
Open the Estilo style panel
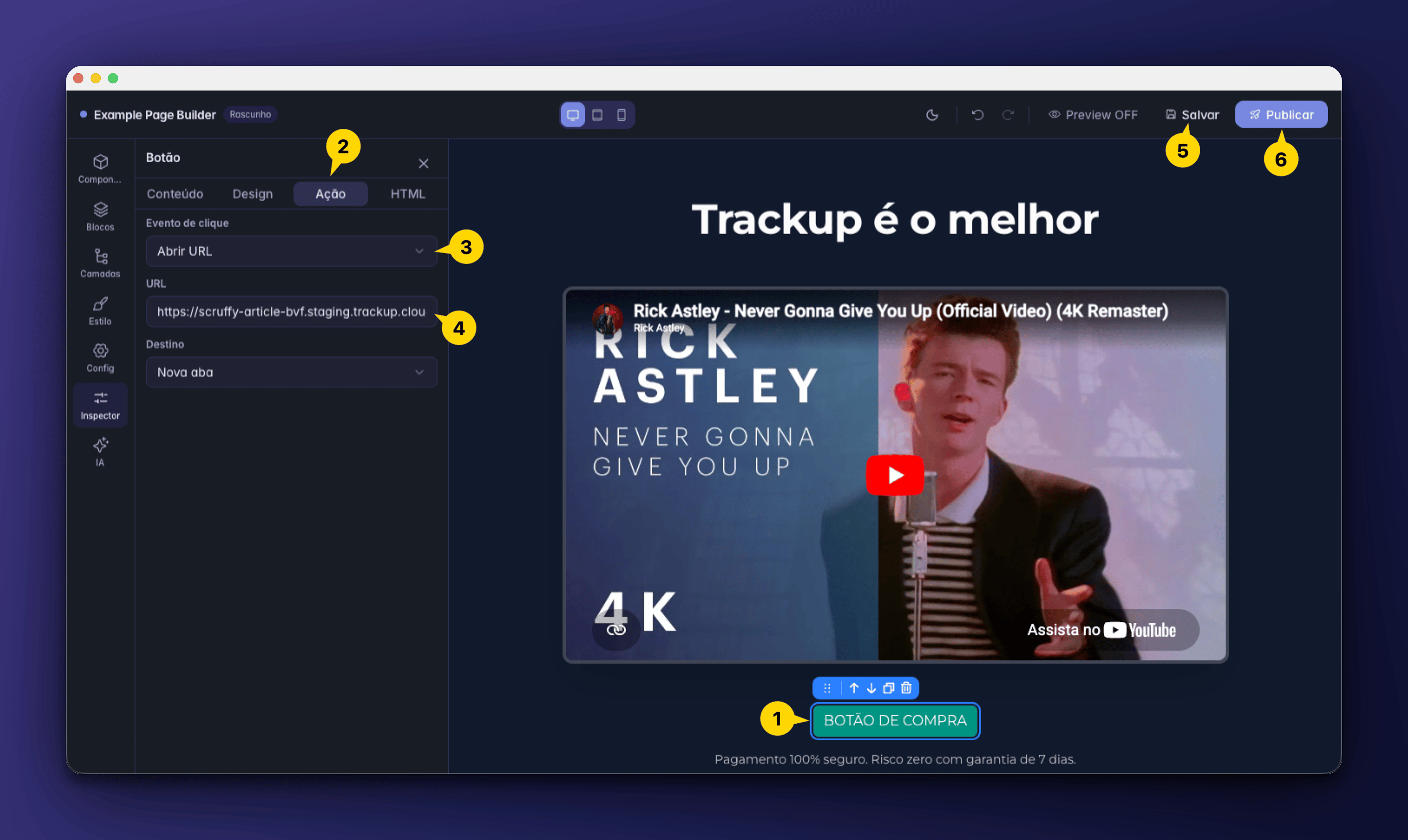click(x=100, y=311)
